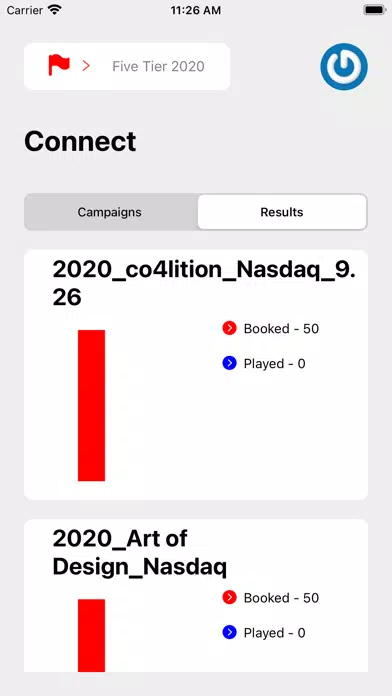Tap the blue power logo icon
This screenshot has height=696, width=392.
(344, 67)
